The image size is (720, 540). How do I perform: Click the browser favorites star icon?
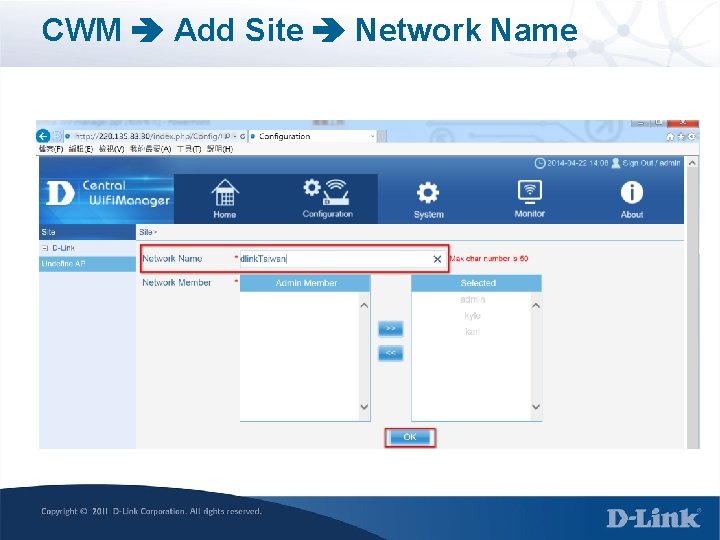pyautogui.click(x=681, y=136)
